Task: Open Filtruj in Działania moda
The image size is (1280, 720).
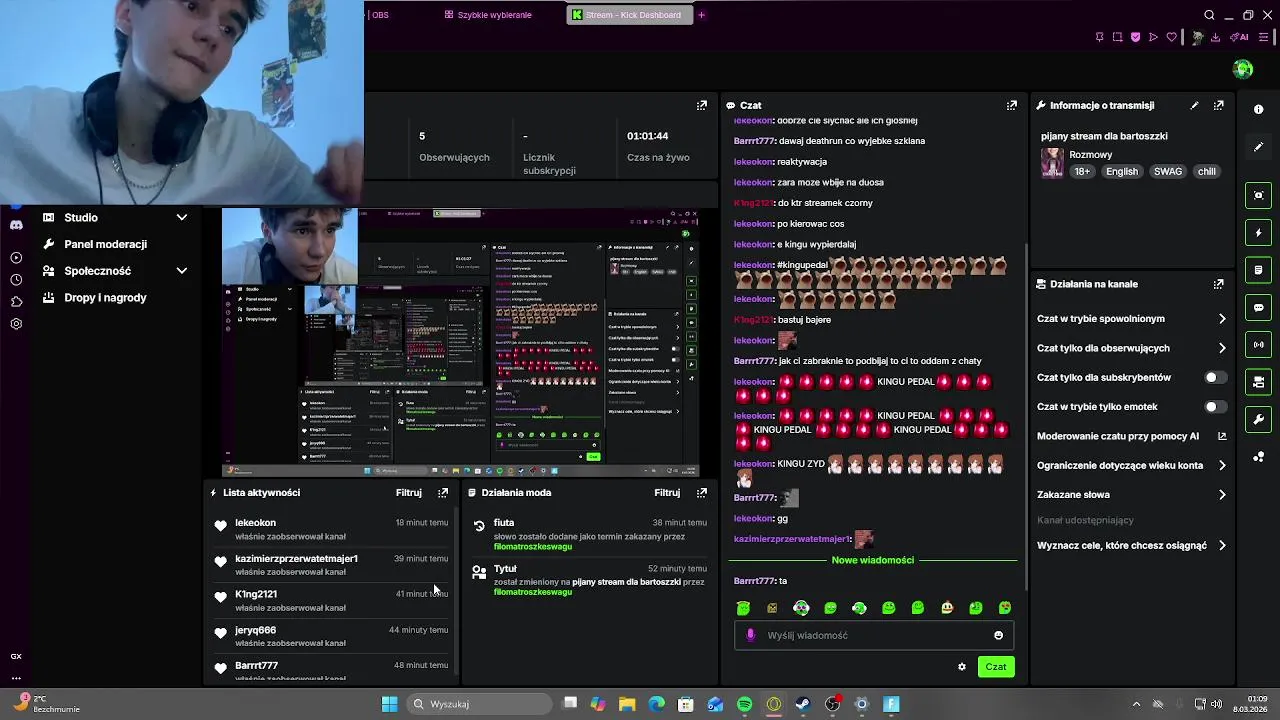Action: coord(667,493)
